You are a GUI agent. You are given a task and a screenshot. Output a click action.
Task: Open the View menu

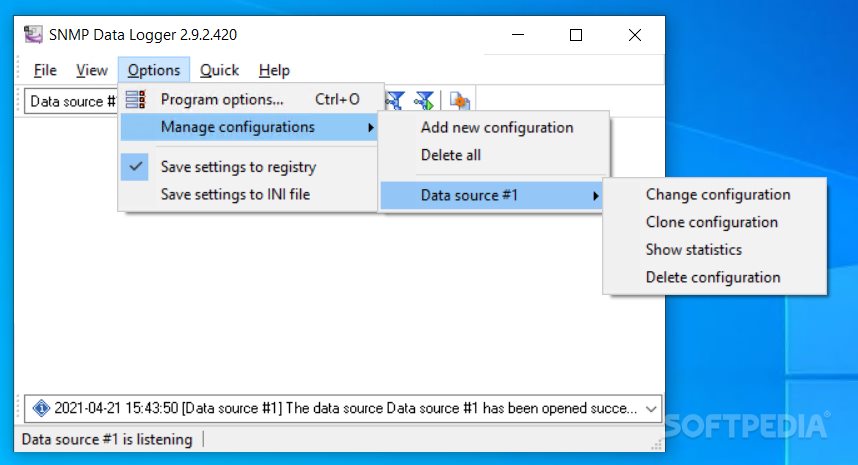click(91, 70)
